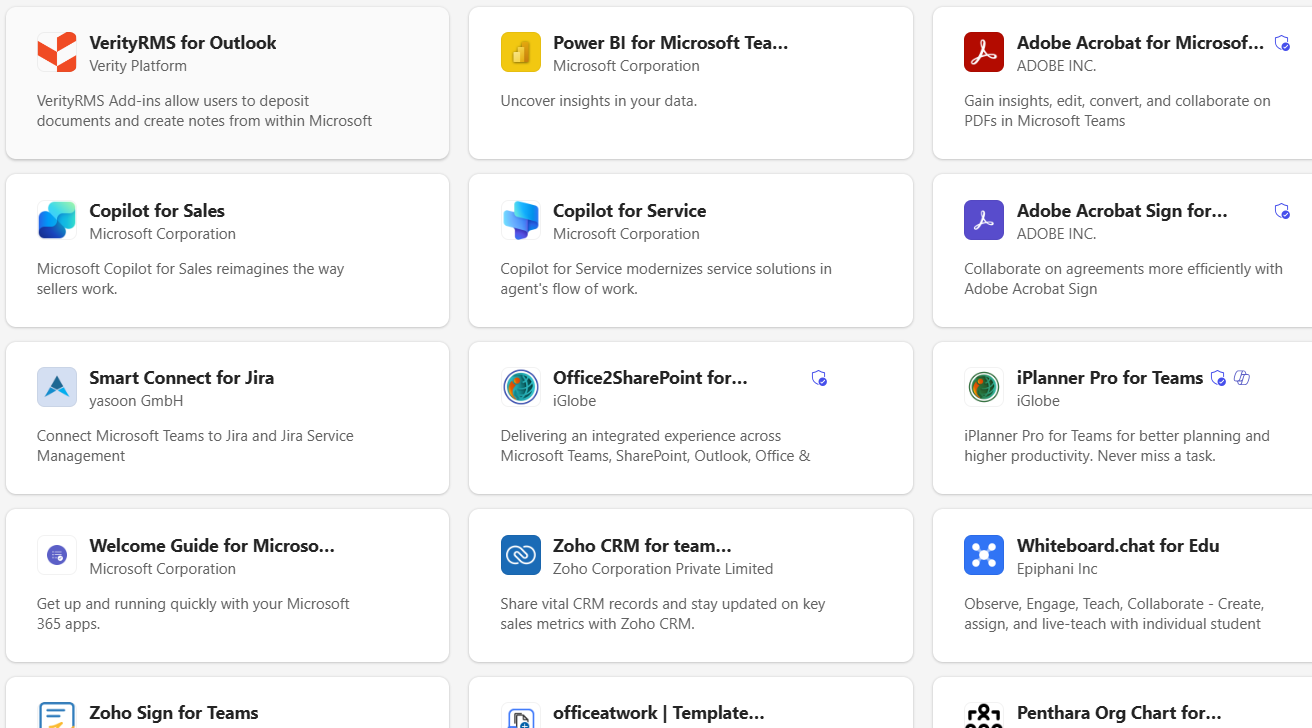1312x728 pixels.
Task: Click the iPlanner Pro for Teams icon
Action: 984,387
